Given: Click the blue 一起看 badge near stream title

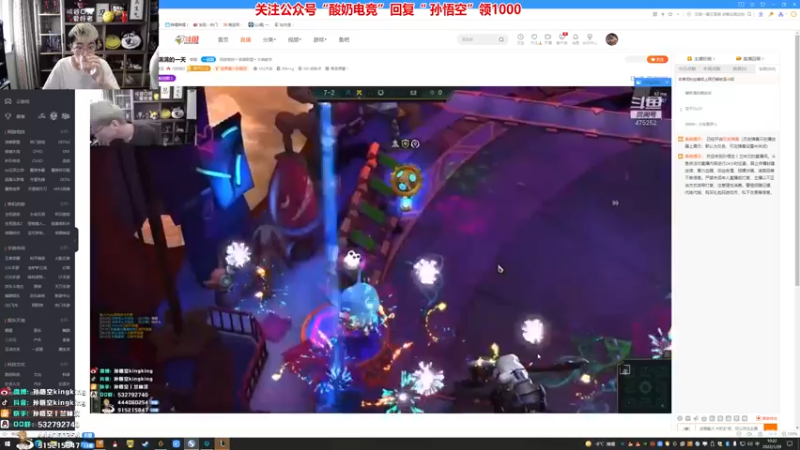Looking at the screenshot, I should [208, 59].
